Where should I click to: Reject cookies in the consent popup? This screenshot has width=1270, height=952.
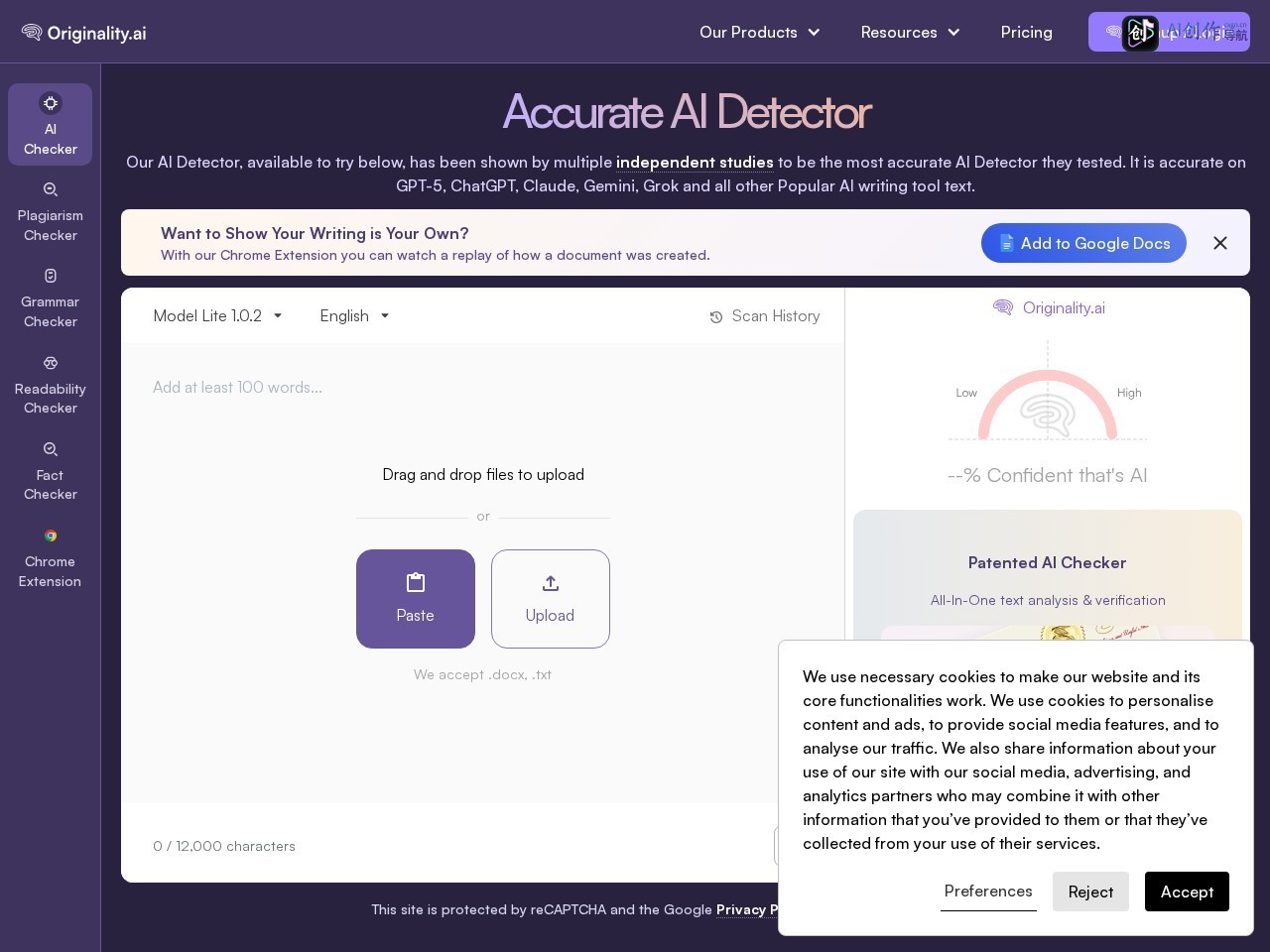pos(1090,892)
